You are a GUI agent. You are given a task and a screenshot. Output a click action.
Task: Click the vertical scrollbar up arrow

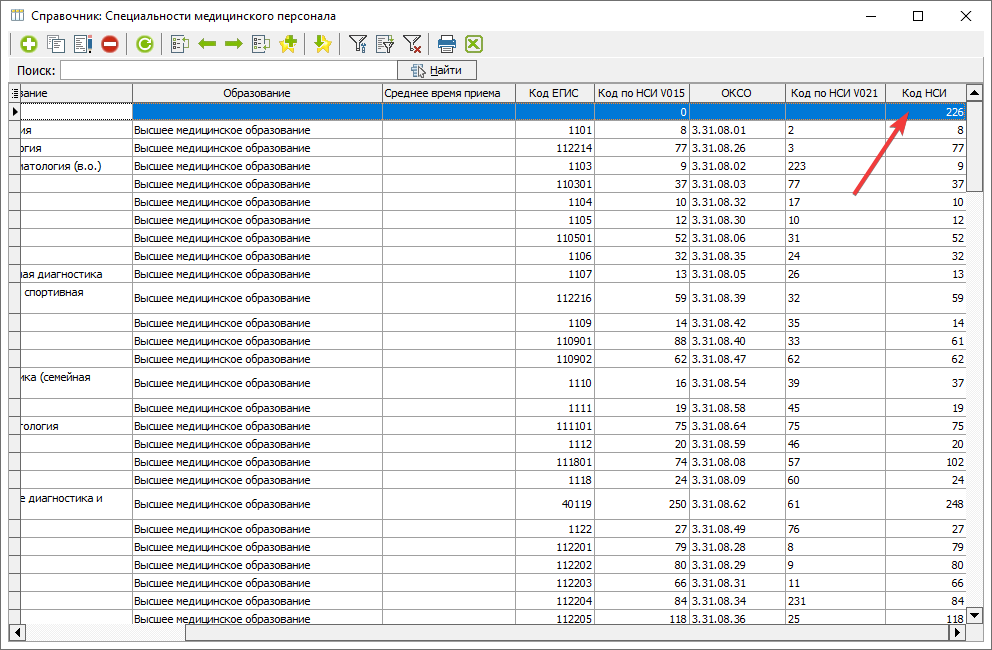coord(974,93)
